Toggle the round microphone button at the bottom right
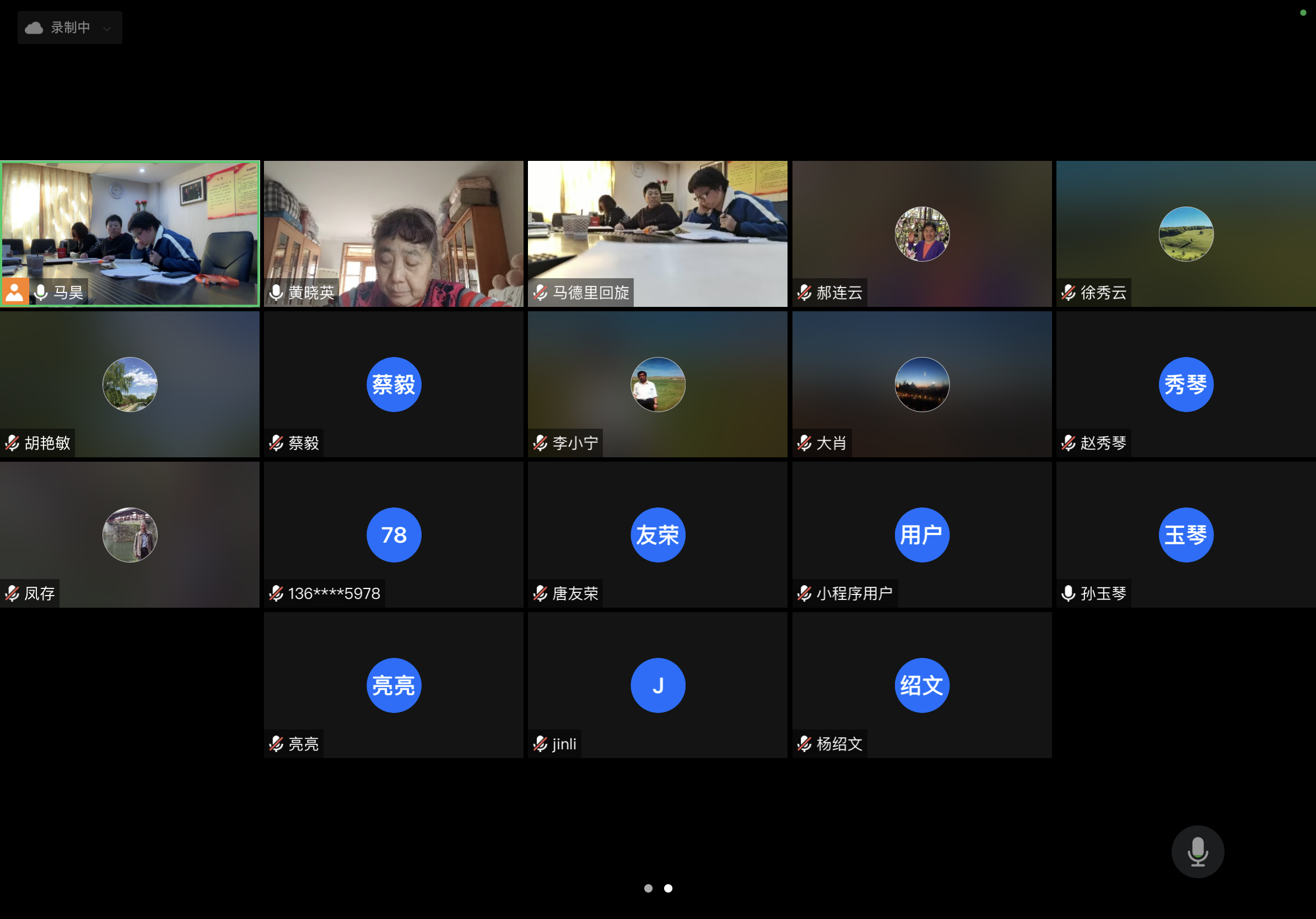Viewport: 1316px width, 919px height. point(1198,851)
